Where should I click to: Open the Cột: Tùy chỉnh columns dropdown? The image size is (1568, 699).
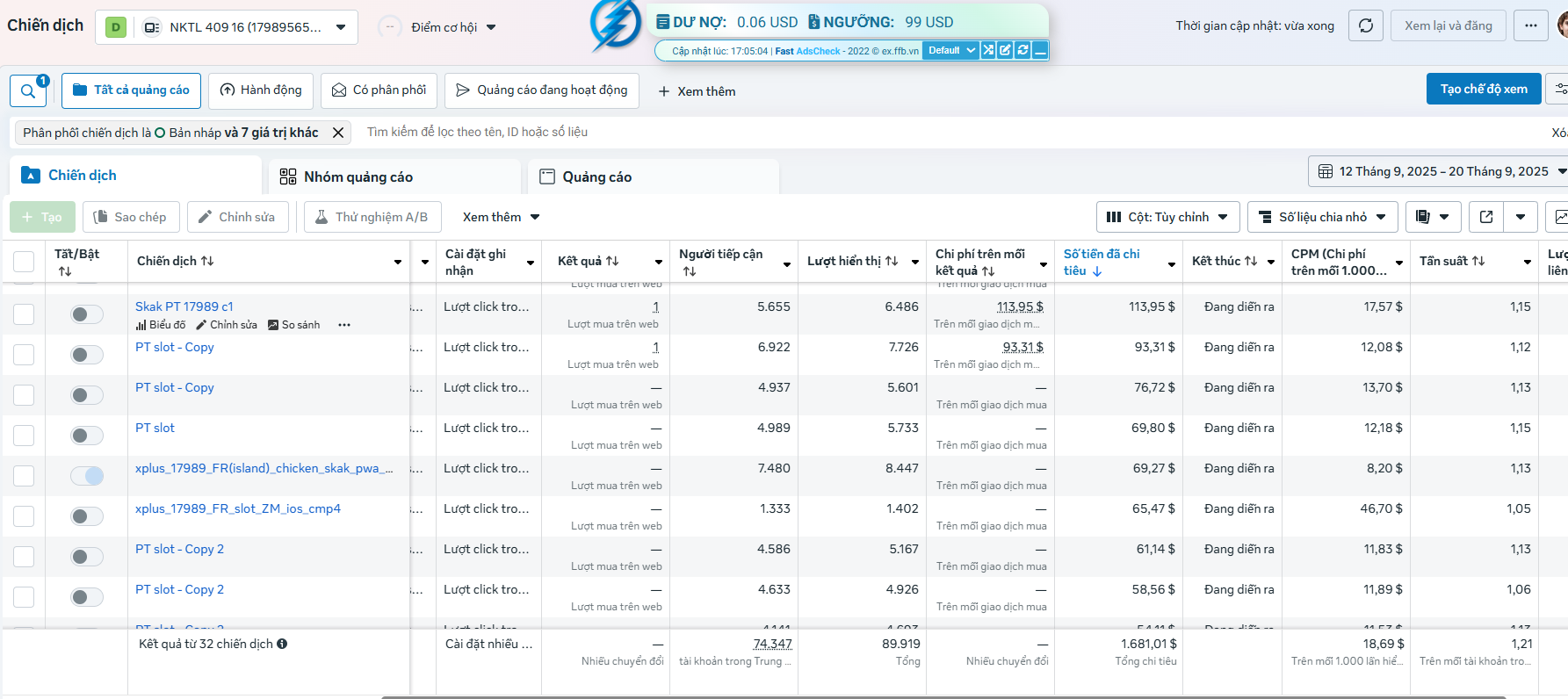1168,217
